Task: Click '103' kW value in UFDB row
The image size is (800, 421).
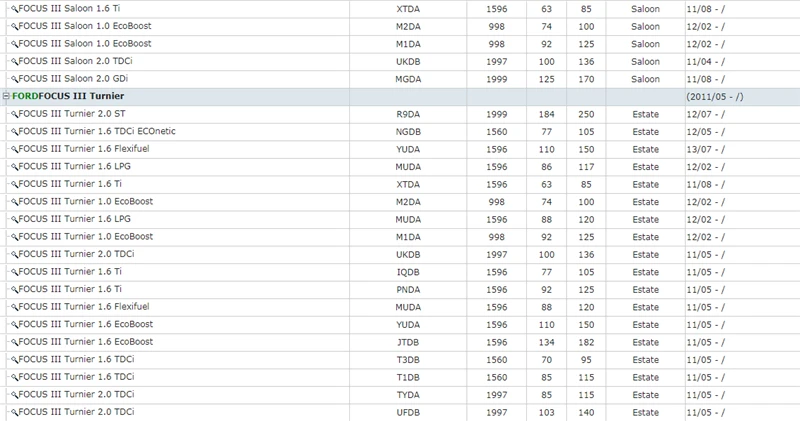Action: (546, 412)
